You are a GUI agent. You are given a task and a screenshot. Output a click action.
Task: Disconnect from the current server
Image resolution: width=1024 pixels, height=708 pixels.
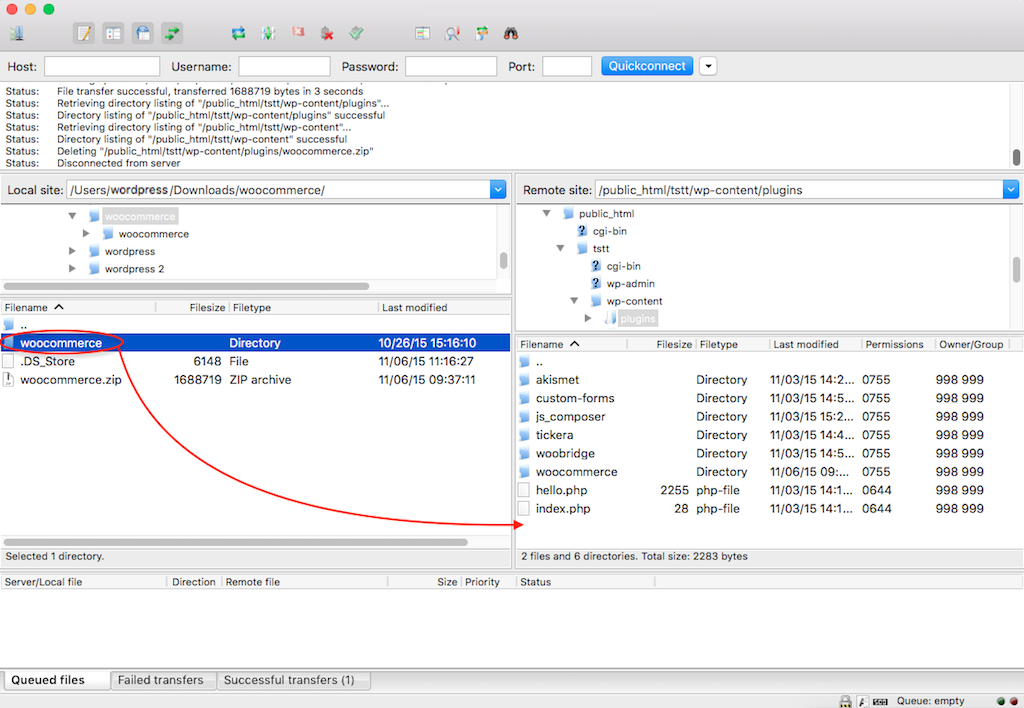pos(327,33)
